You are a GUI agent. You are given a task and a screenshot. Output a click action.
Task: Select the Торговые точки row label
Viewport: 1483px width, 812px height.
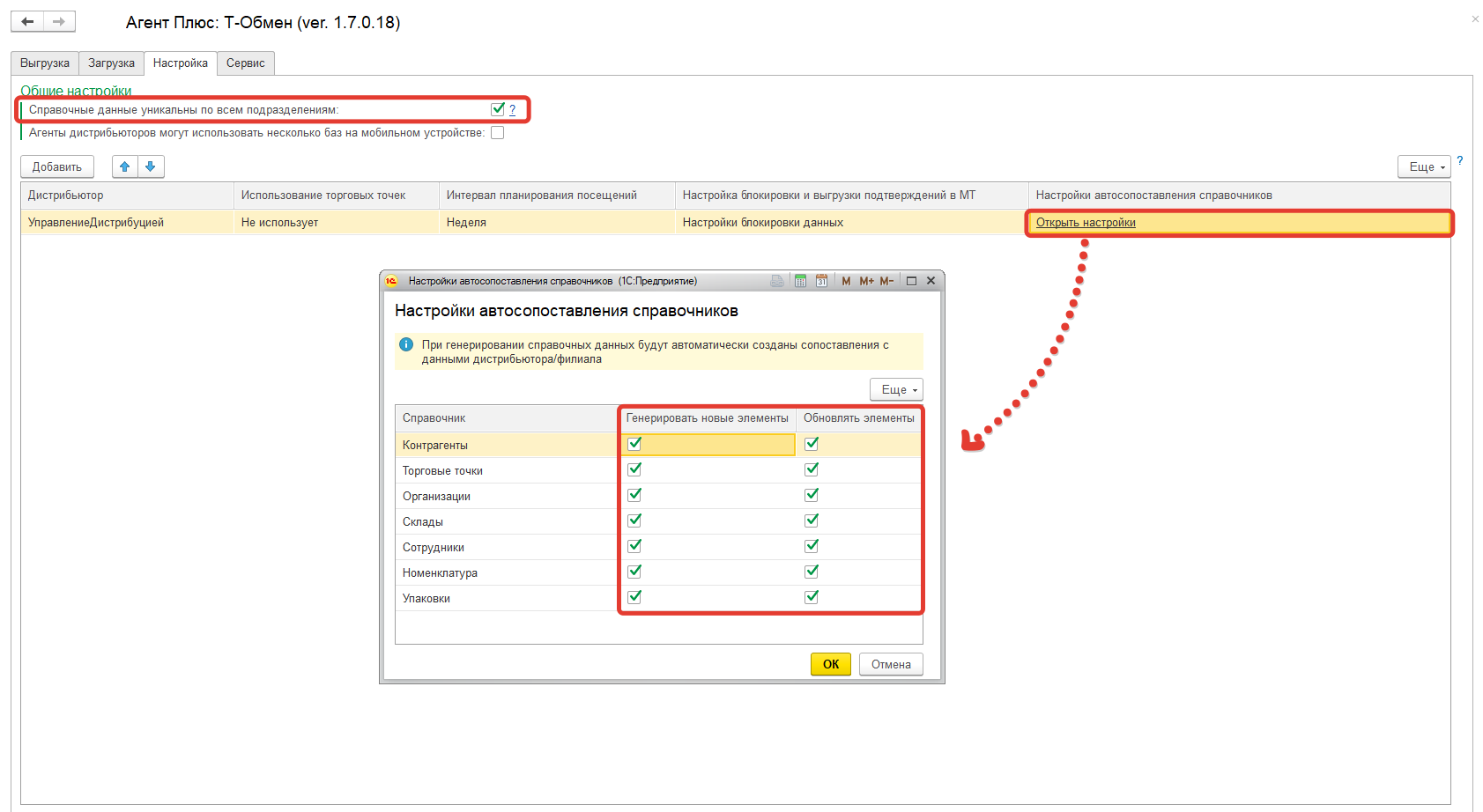[x=442, y=470]
